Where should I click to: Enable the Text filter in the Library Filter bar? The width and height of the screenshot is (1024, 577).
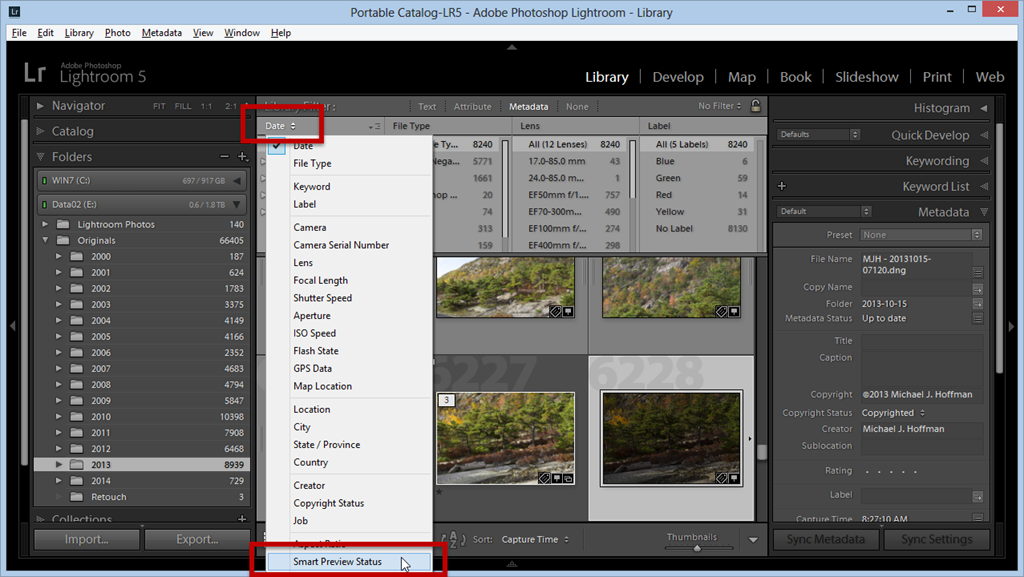click(427, 106)
